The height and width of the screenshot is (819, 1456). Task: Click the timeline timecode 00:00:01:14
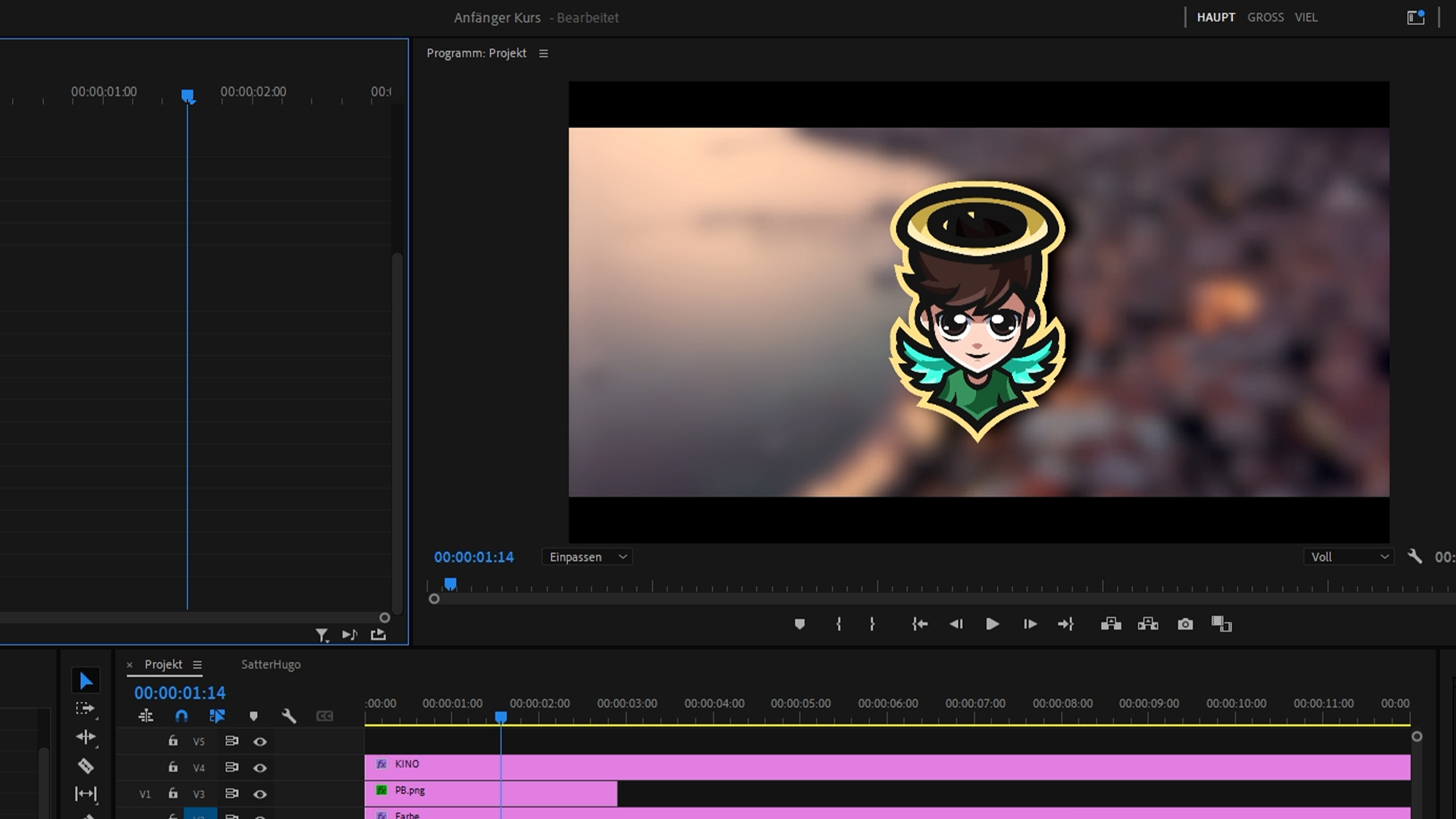click(x=180, y=692)
